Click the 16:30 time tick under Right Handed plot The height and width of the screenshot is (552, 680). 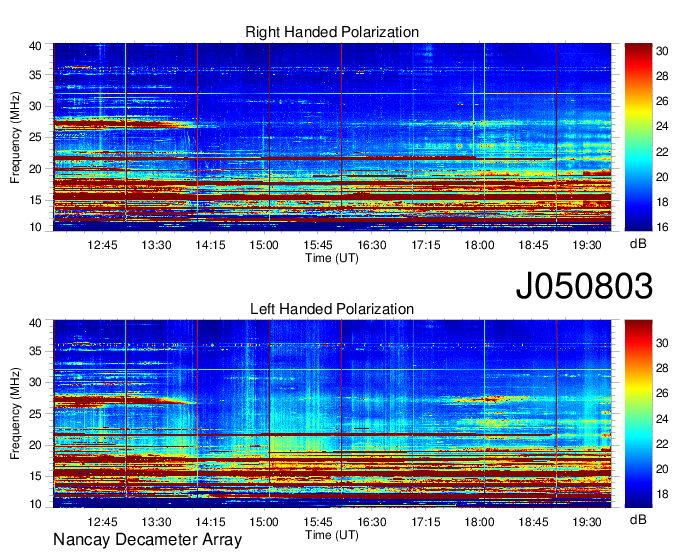coord(372,245)
